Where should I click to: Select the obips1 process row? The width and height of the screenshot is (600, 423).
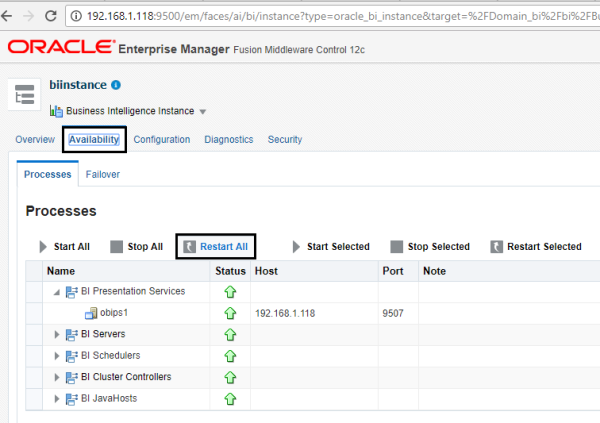click(313, 314)
